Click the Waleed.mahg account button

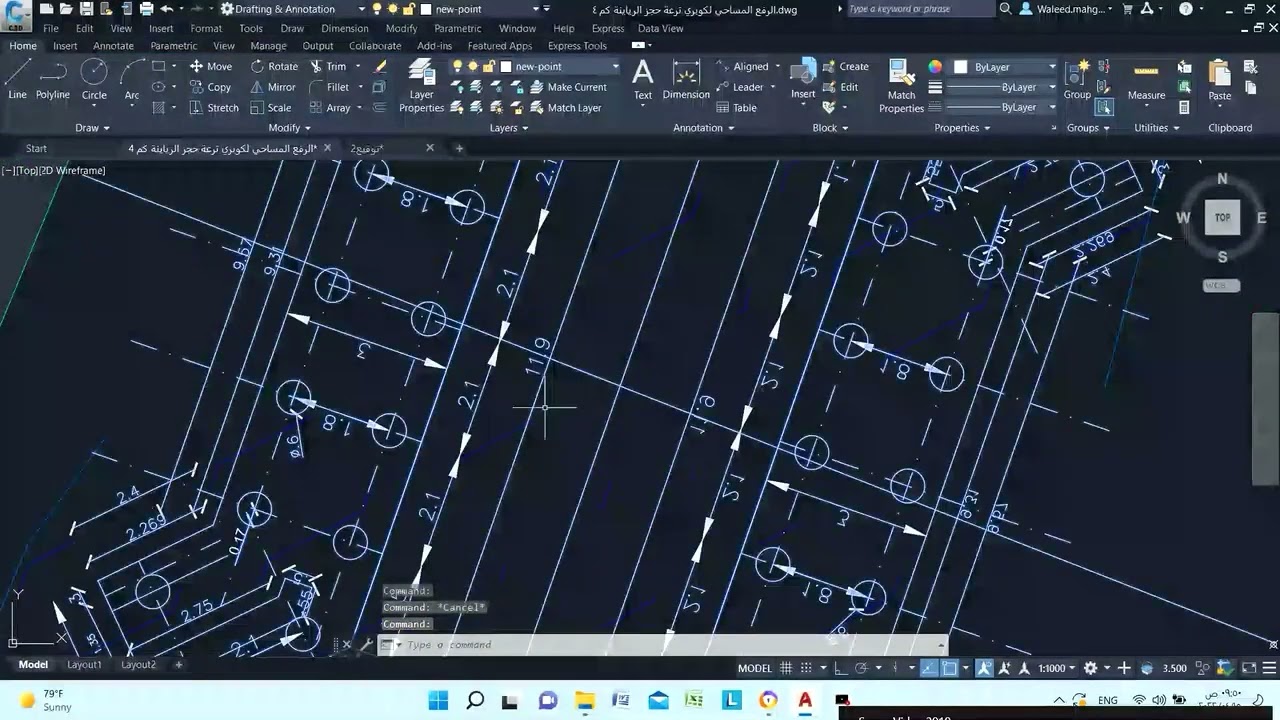point(1066,9)
